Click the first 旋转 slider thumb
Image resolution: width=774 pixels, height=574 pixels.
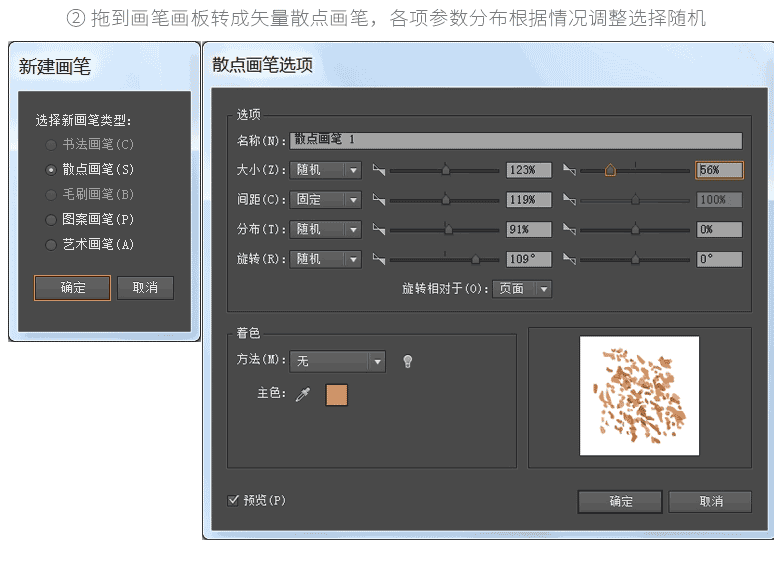(x=475, y=259)
